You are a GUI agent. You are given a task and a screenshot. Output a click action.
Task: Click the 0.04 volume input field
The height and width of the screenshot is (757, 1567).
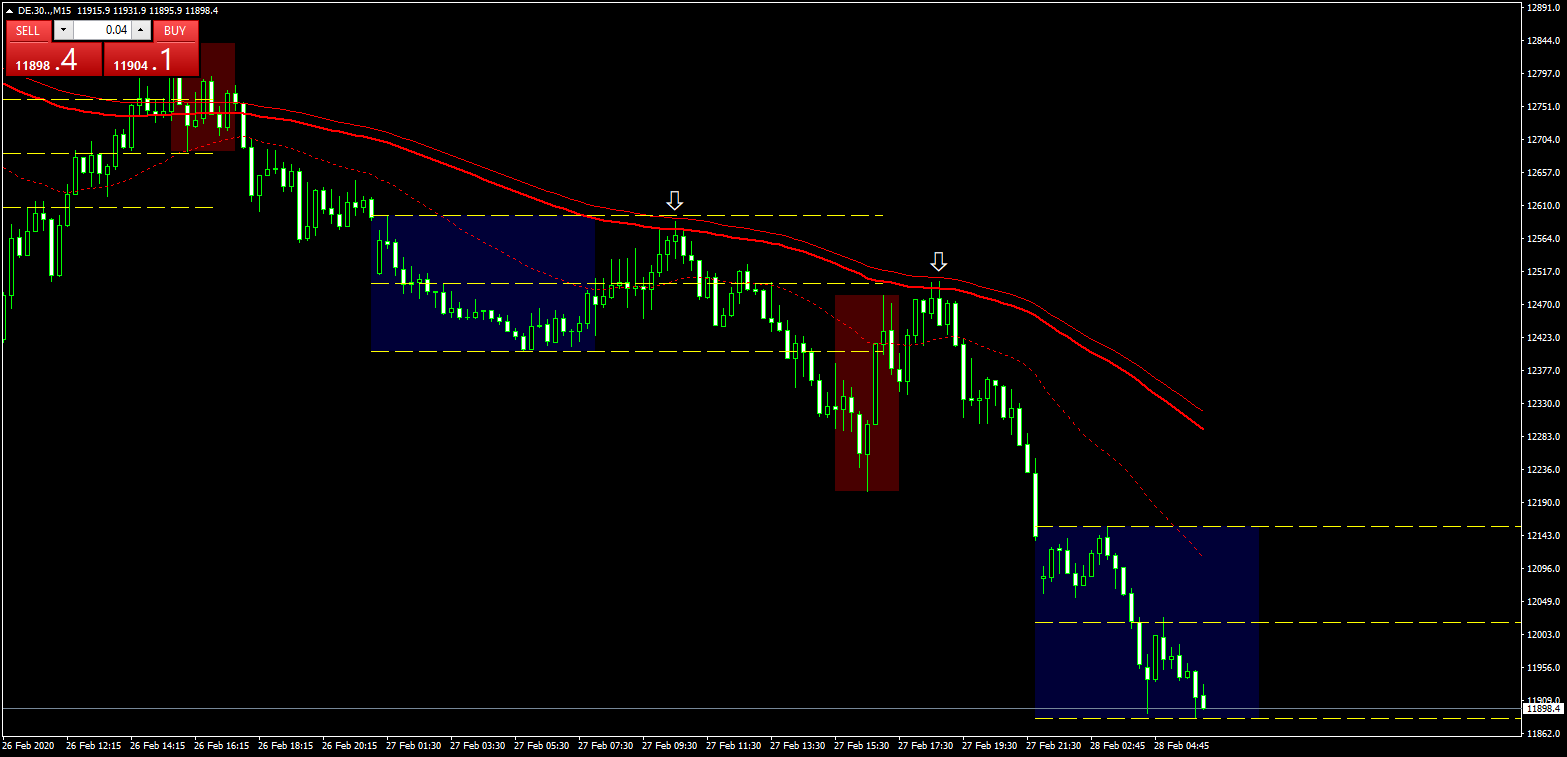coord(102,31)
